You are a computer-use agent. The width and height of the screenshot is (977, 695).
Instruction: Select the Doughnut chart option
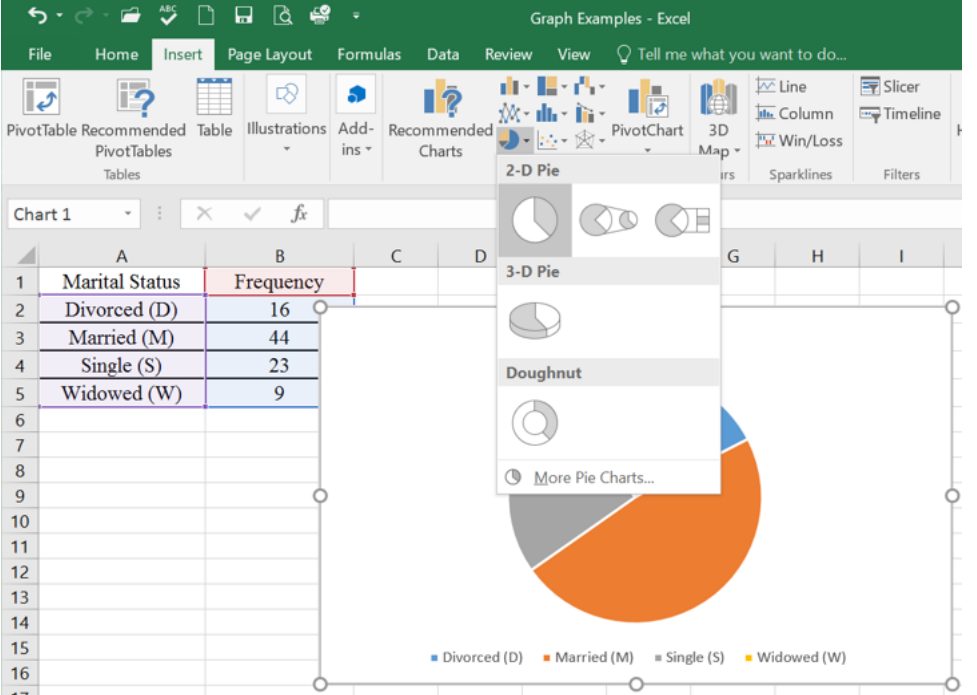pyautogui.click(x=535, y=422)
